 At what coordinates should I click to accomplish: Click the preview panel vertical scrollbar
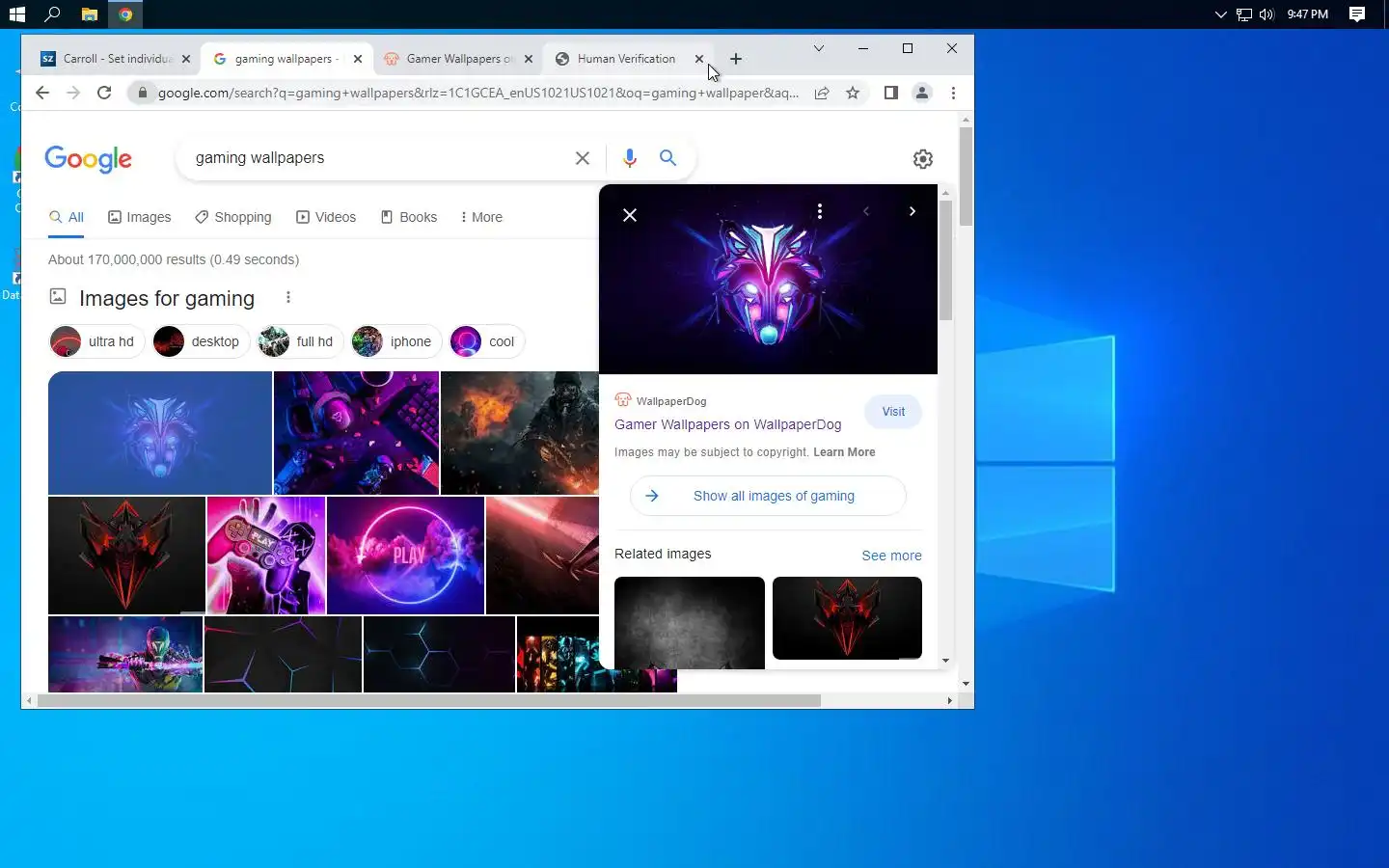tap(945, 260)
